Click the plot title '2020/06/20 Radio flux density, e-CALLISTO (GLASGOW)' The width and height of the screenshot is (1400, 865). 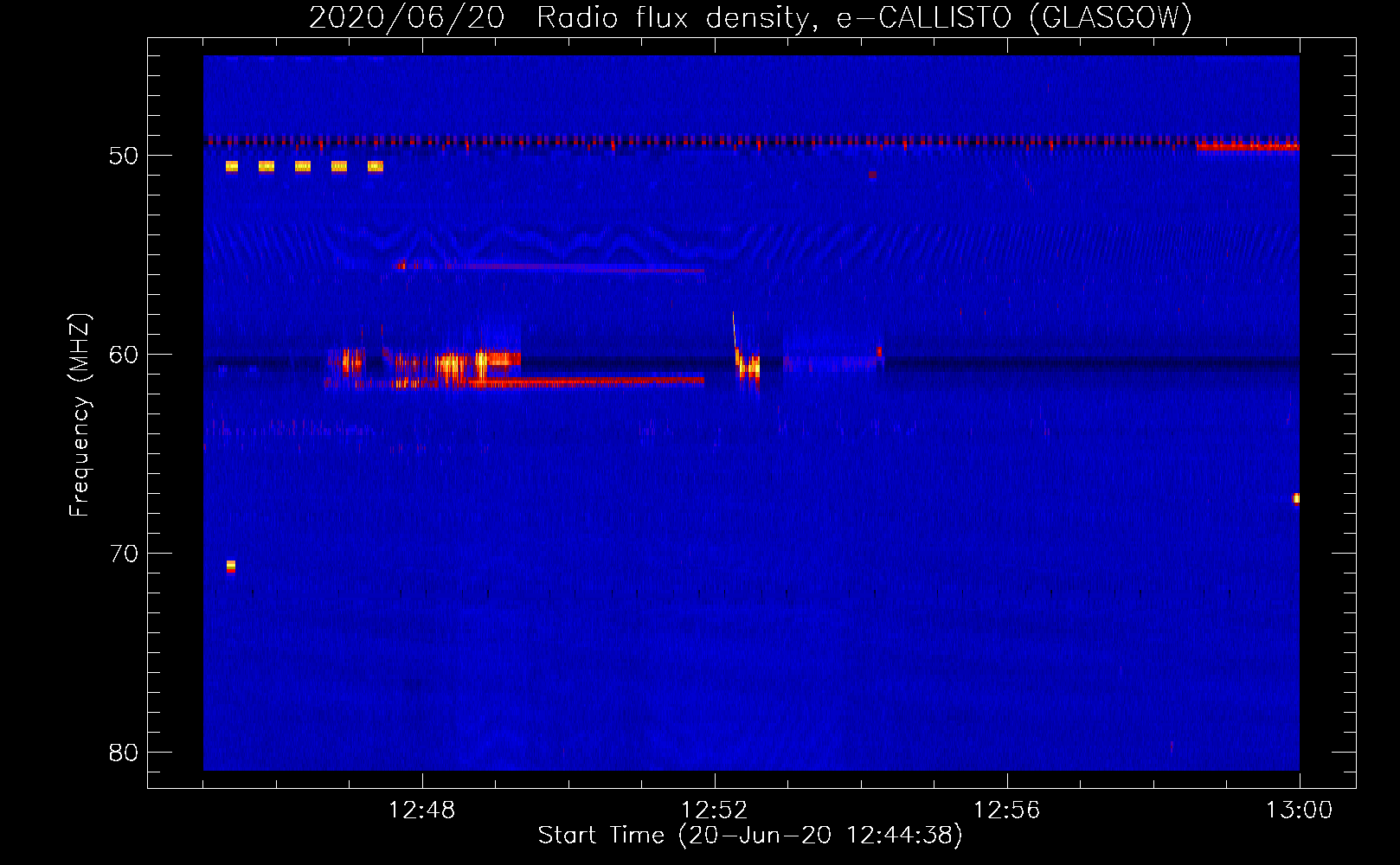tap(750, 17)
